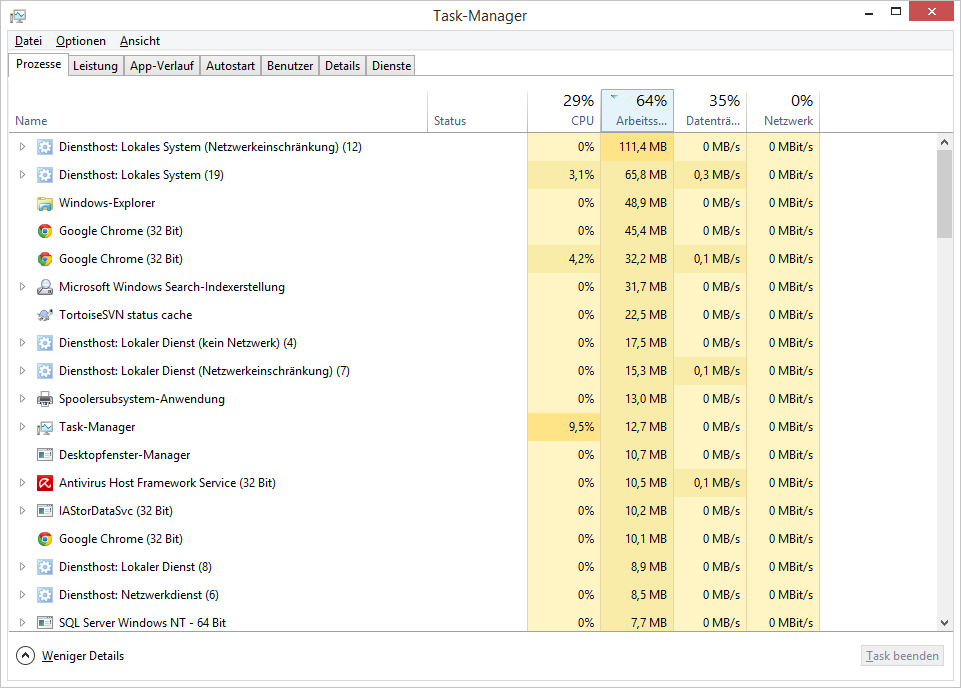Screen dimensions: 961x688
Task: Expand Diensthost: Lokales System (19) group
Action: (22, 175)
